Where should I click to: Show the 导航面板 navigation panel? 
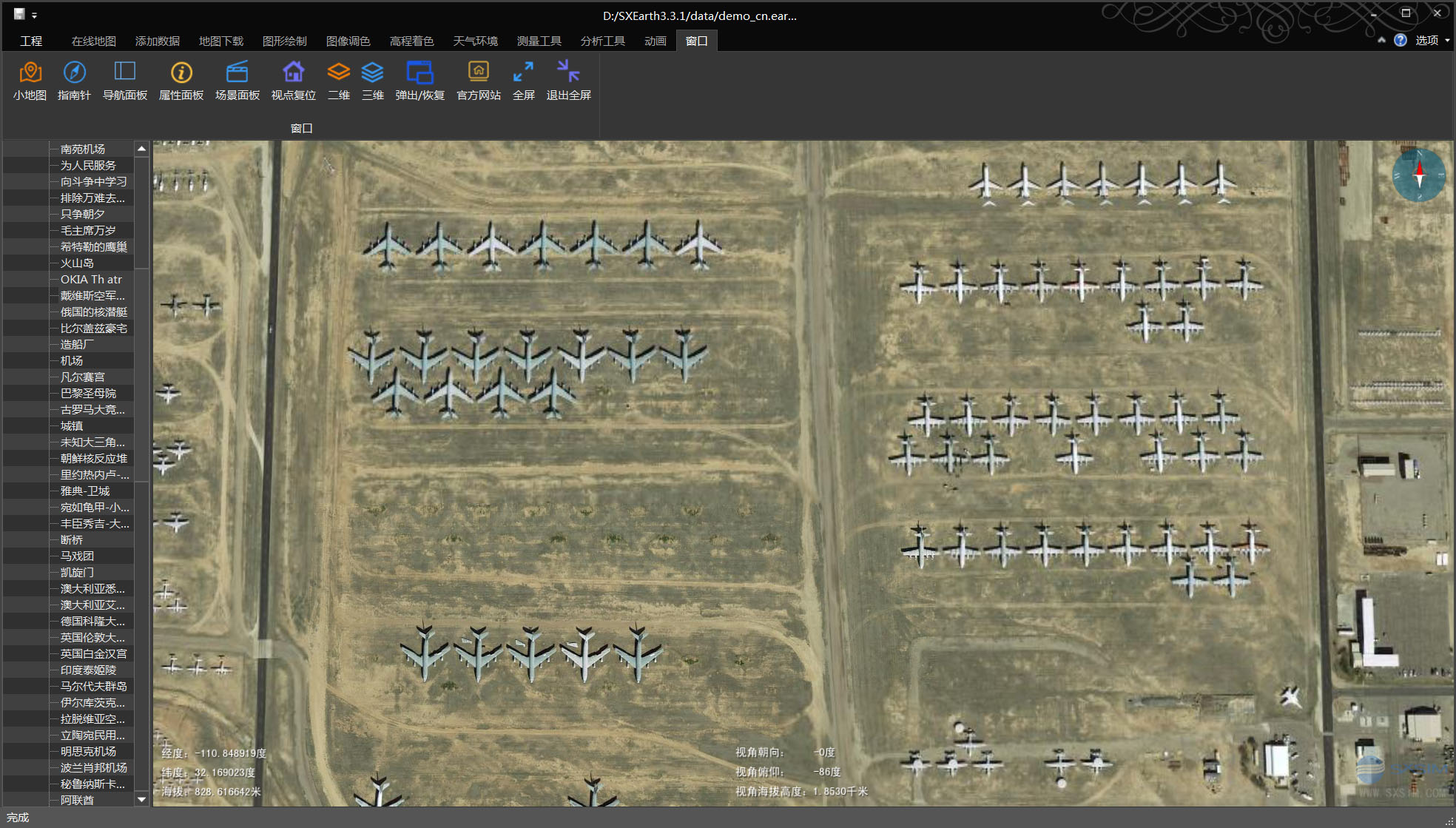coord(124,80)
